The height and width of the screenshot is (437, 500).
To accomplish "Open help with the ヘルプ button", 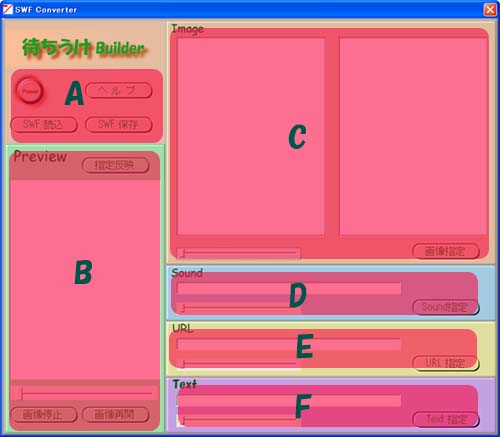I will (119, 90).
